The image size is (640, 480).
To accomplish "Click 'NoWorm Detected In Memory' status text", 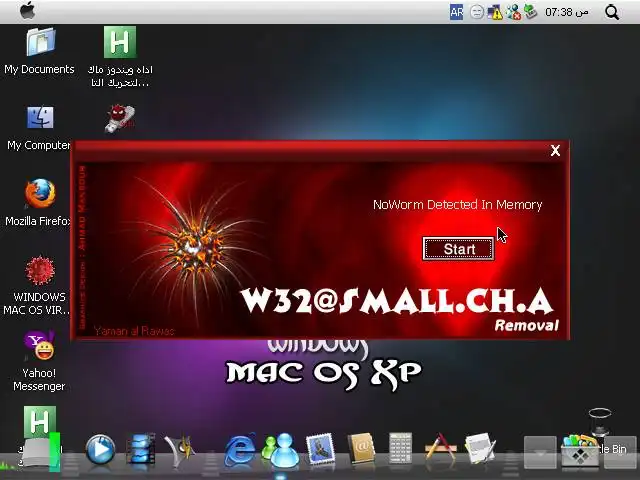I will click(x=458, y=204).
